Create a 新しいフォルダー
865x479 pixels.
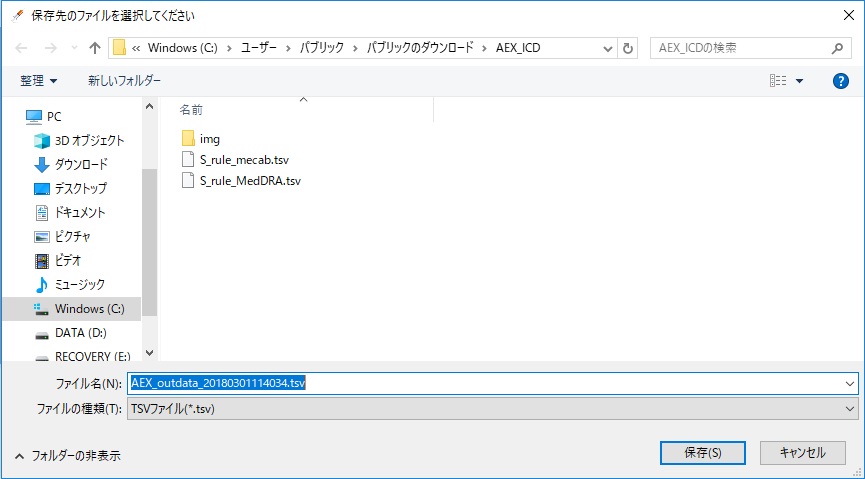(x=124, y=81)
